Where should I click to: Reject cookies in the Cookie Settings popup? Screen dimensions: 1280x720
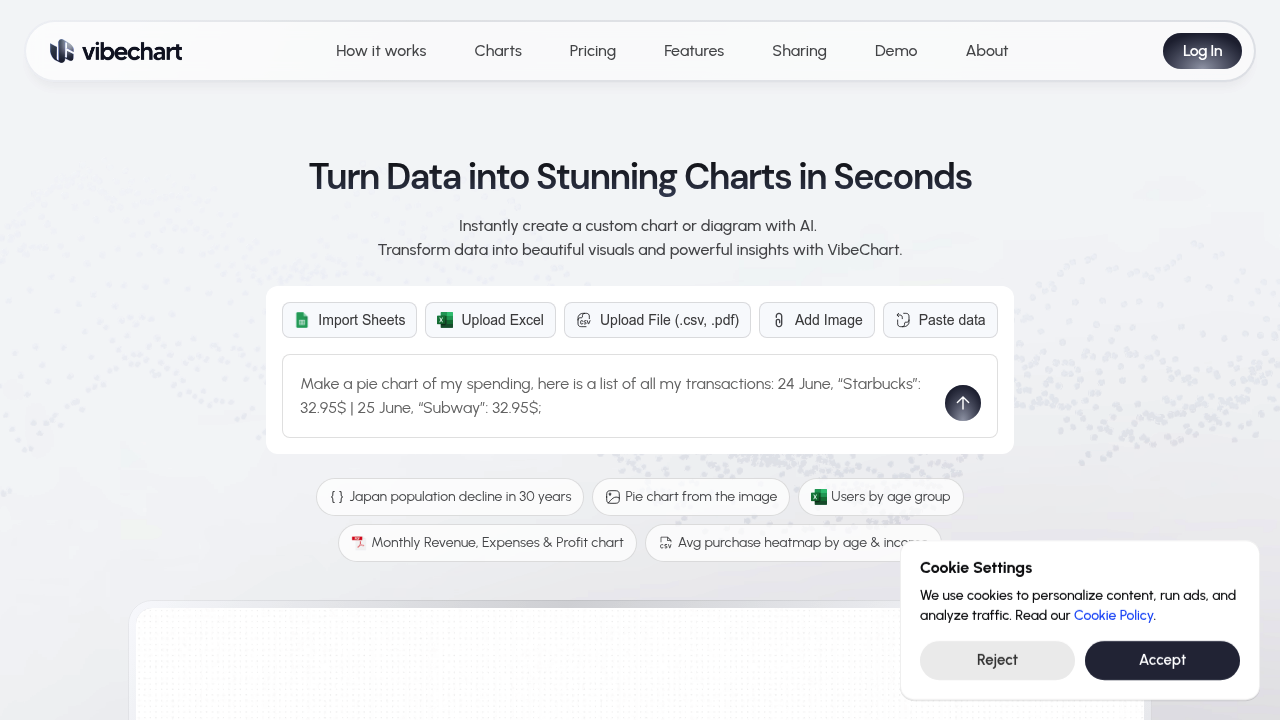(x=997, y=660)
